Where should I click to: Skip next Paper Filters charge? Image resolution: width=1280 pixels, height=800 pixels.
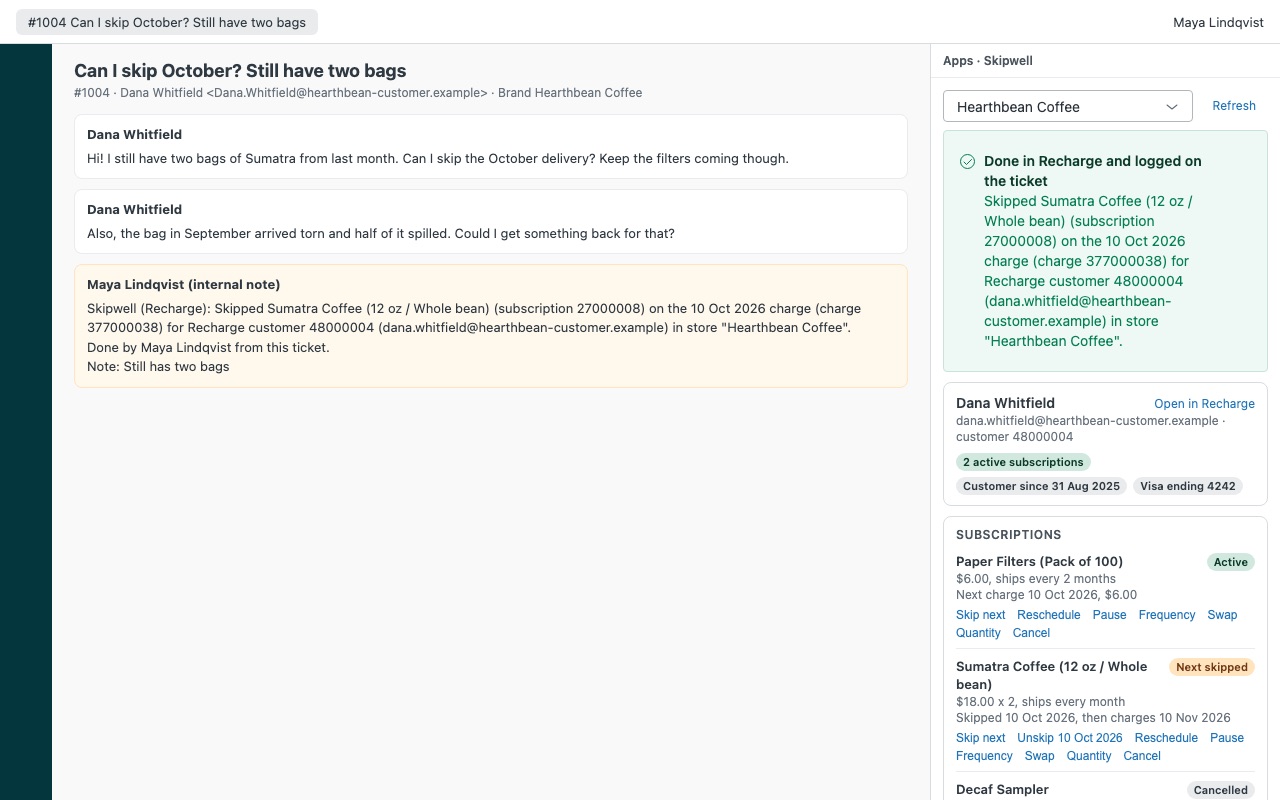coord(981,615)
